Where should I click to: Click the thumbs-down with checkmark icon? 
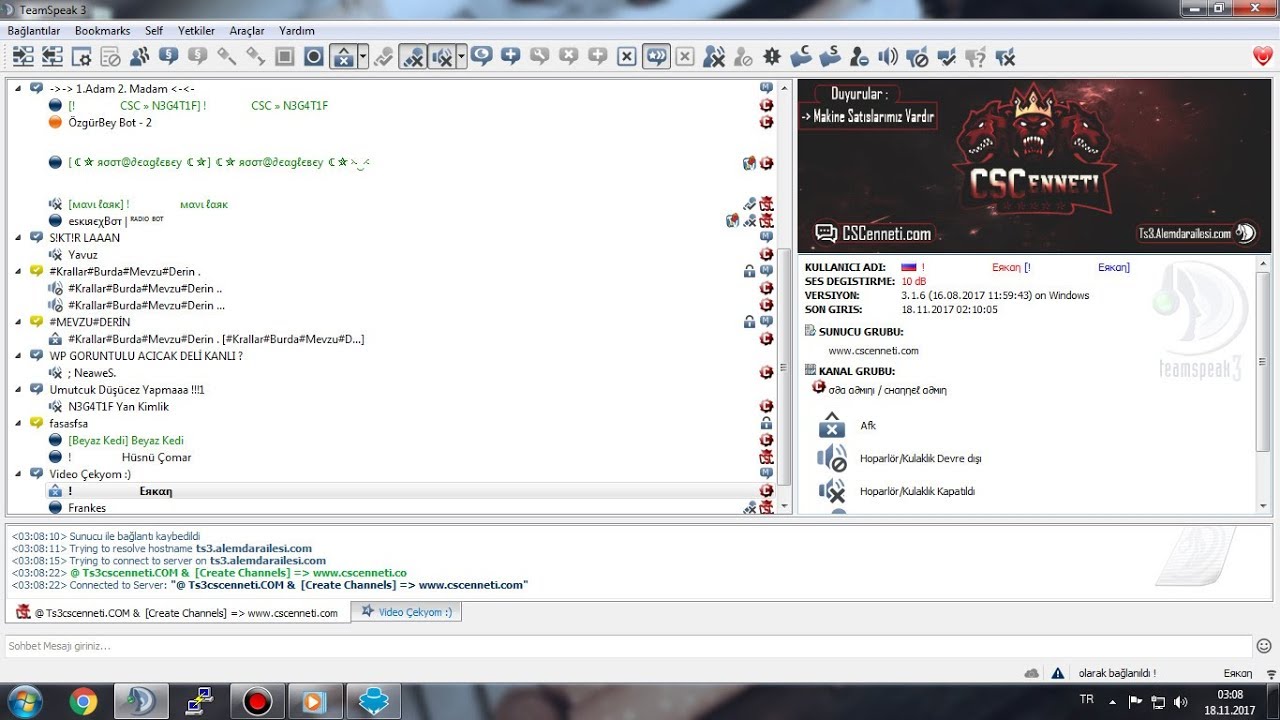(x=946, y=57)
